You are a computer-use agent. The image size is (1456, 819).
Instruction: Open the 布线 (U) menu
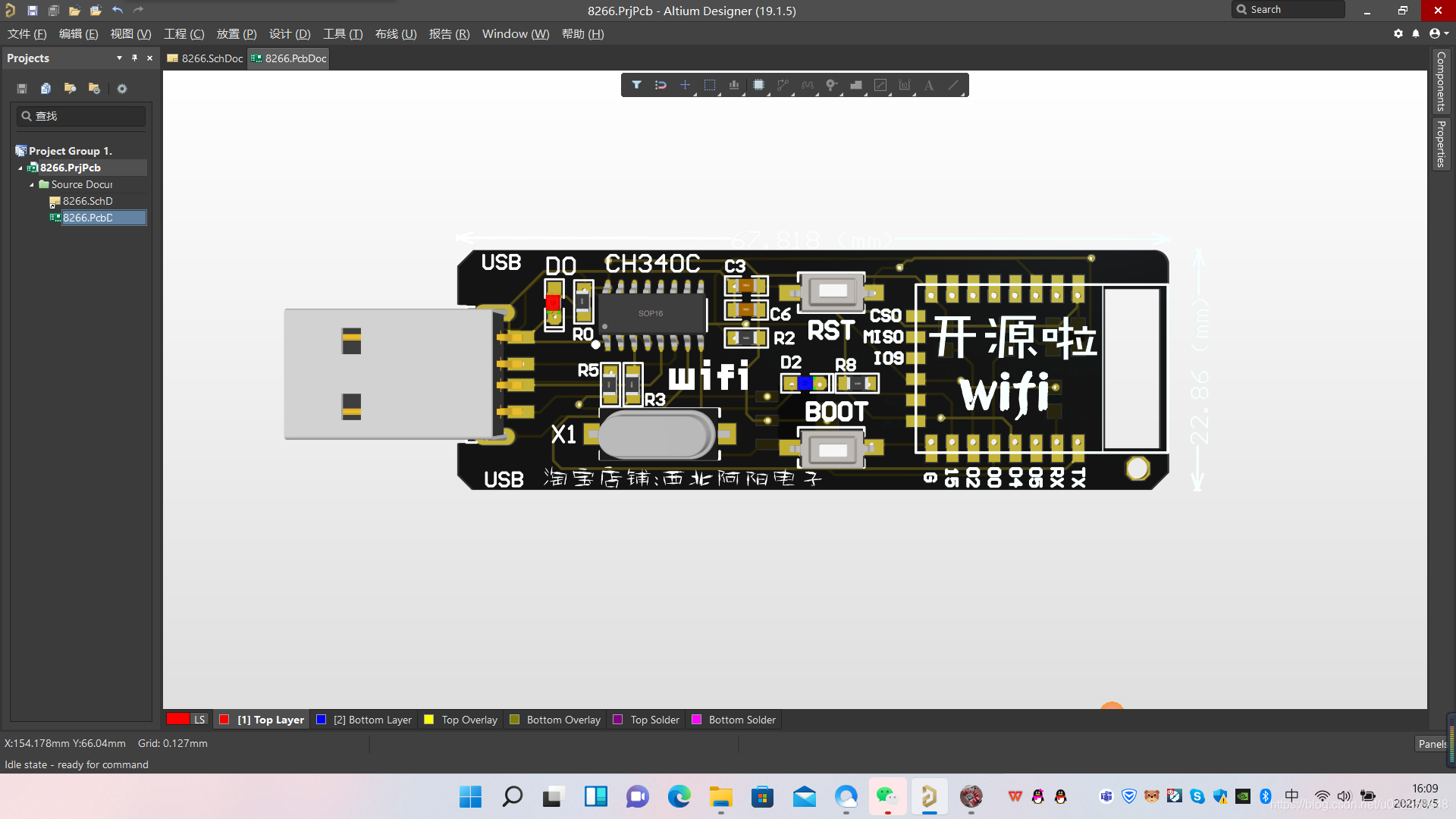point(396,34)
